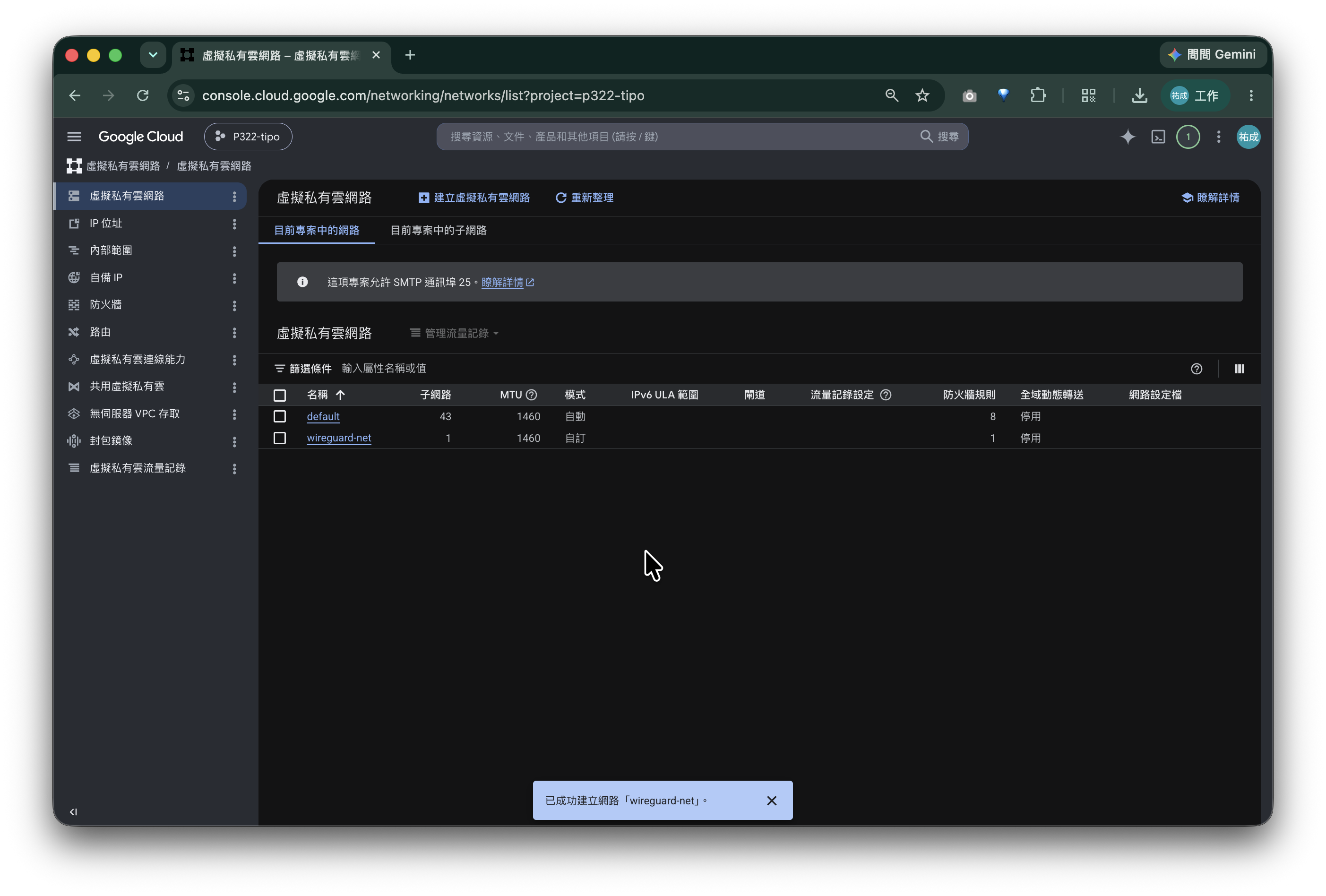Click the QR code extension icon

(x=1088, y=95)
